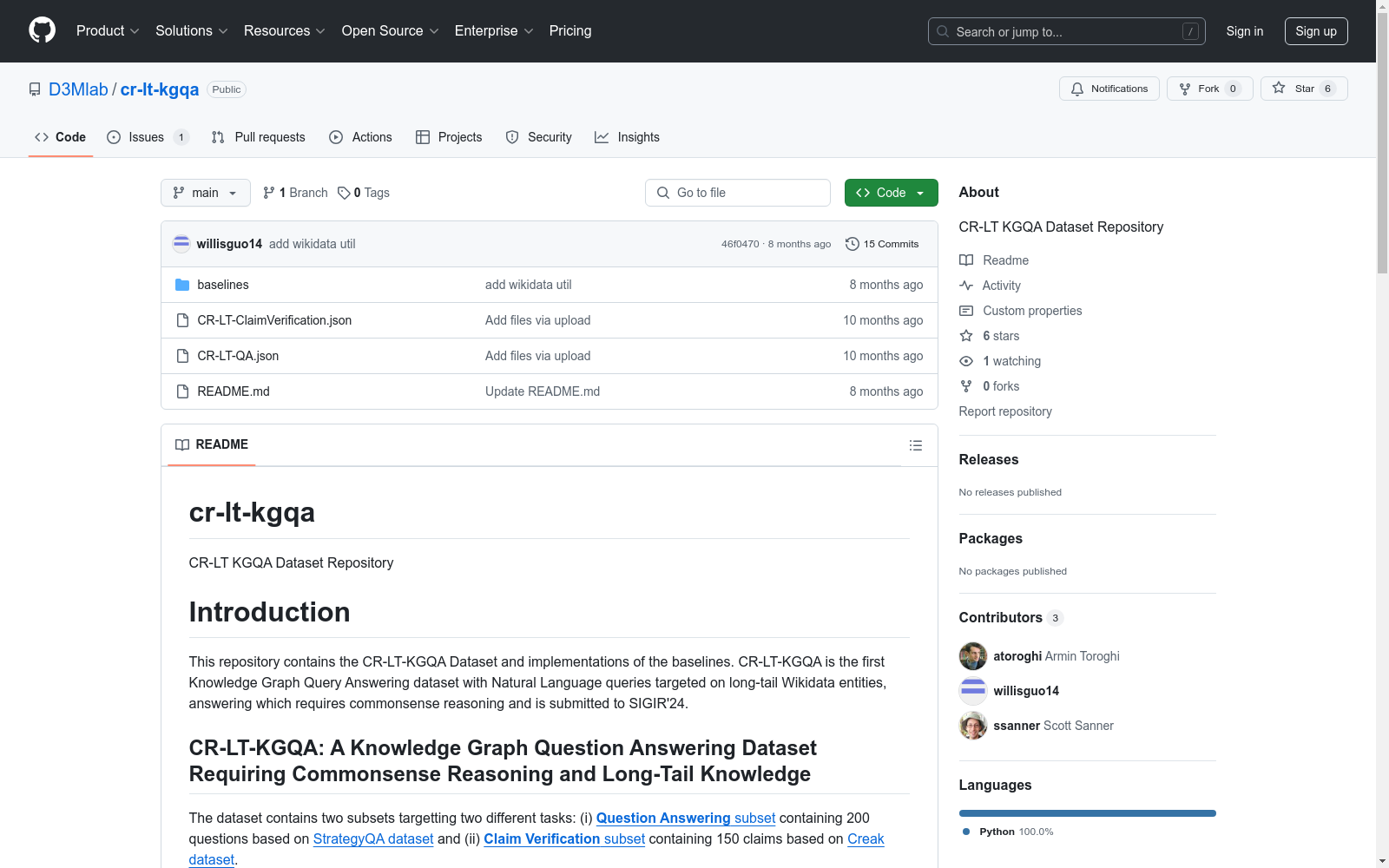Switch to the Actions tab

pos(360,137)
